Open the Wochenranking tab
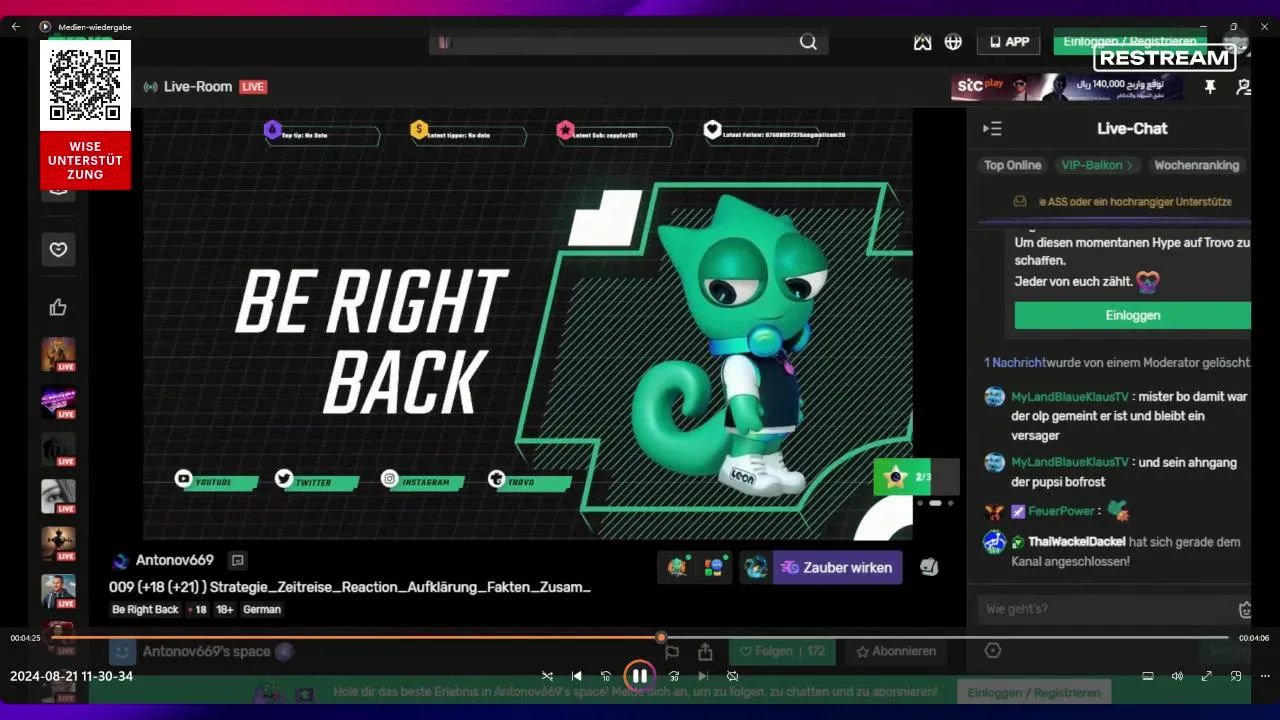 [x=1196, y=165]
